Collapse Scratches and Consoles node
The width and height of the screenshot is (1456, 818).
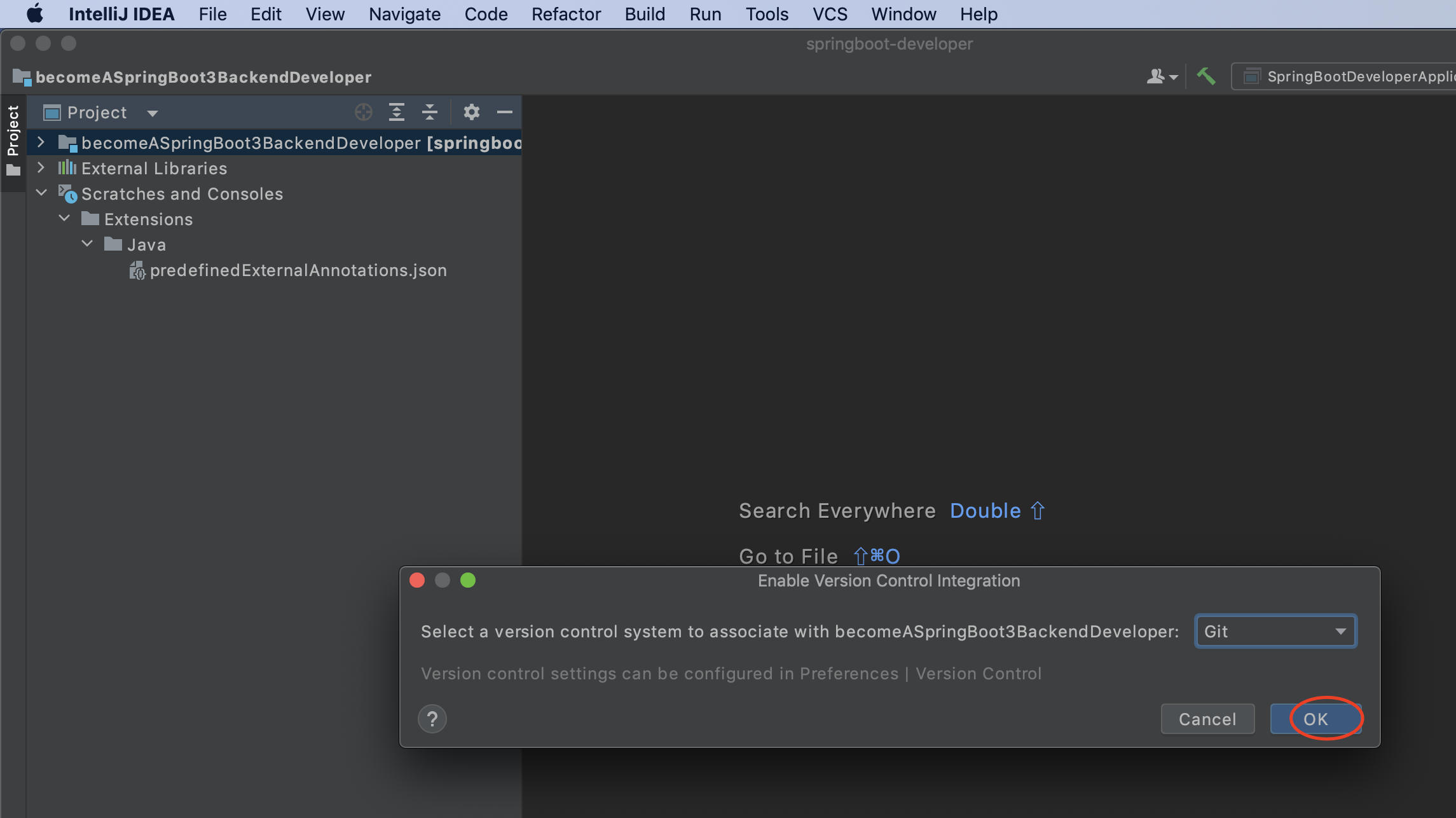point(41,193)
